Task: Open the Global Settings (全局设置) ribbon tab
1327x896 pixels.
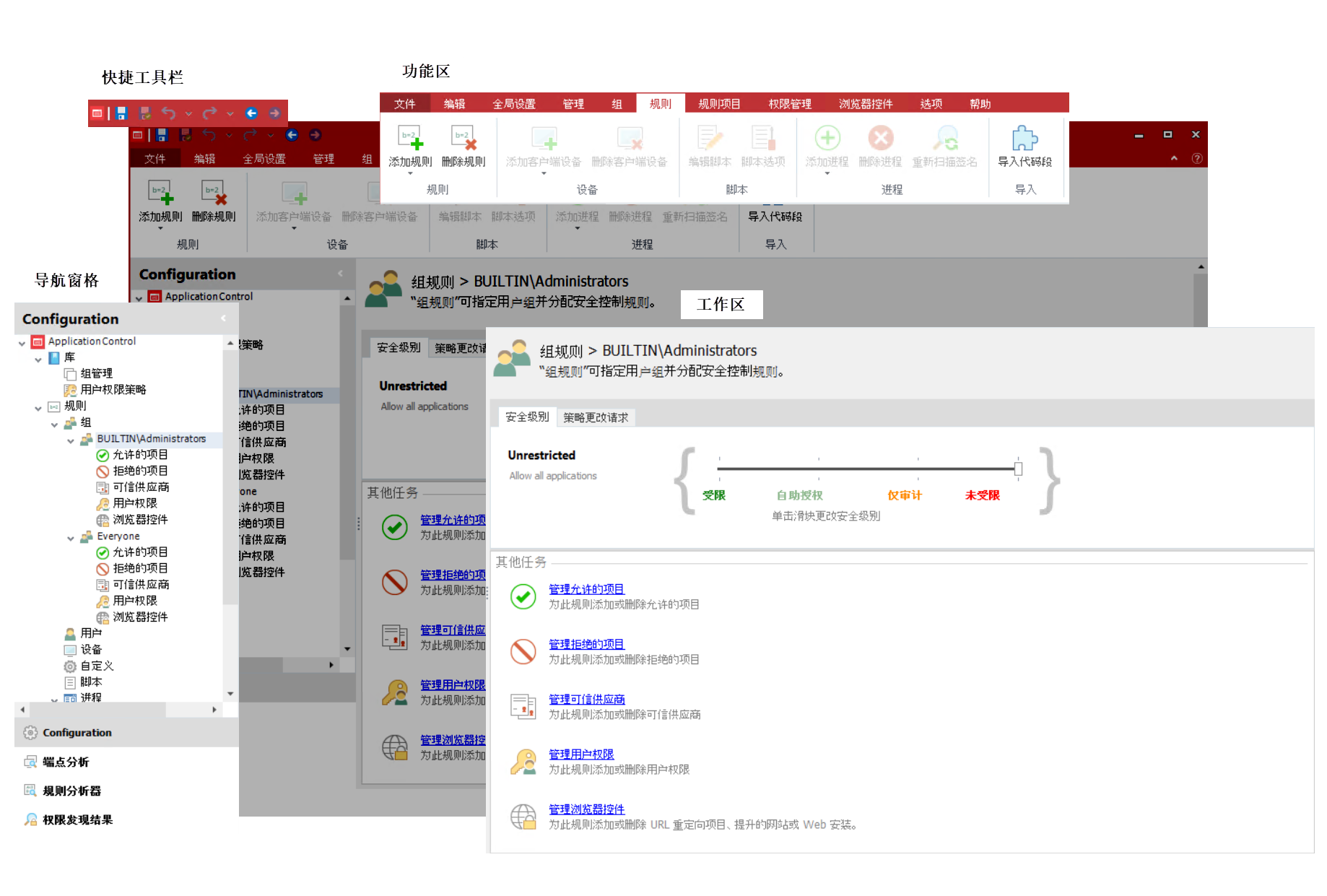Action: coord(513,104)
